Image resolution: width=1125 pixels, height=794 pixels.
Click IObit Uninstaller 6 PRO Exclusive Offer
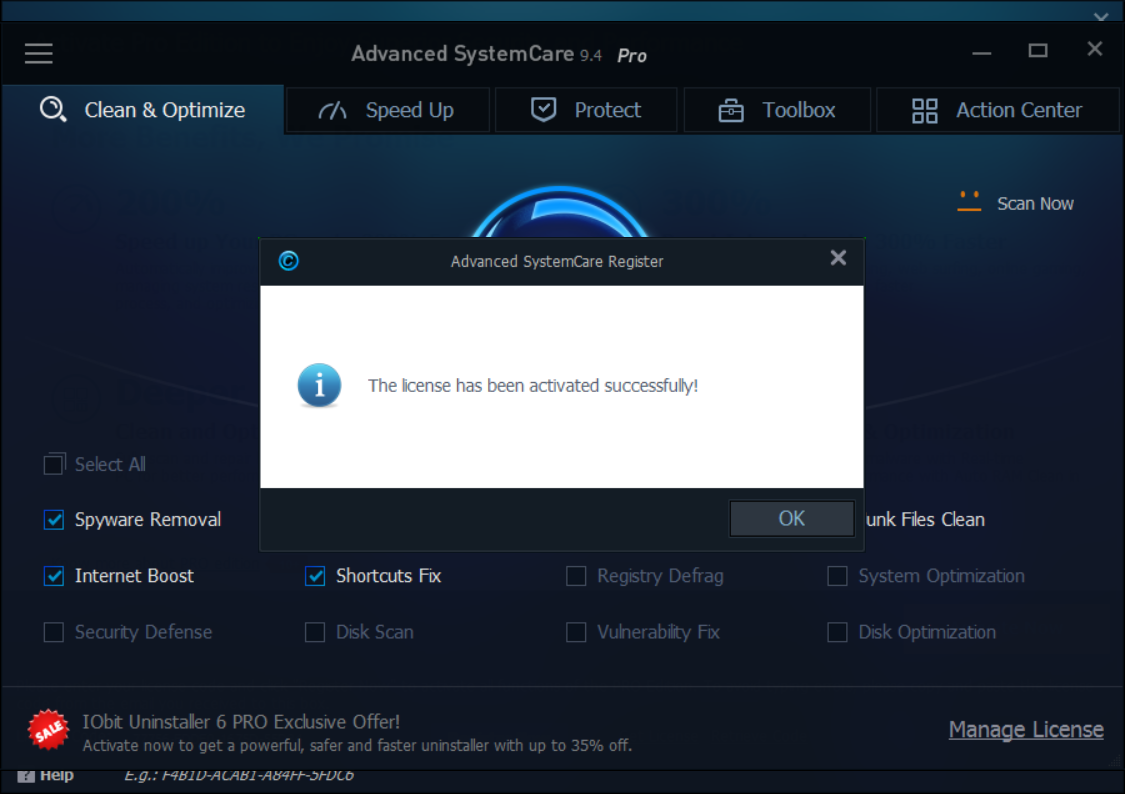click(241, 722)
